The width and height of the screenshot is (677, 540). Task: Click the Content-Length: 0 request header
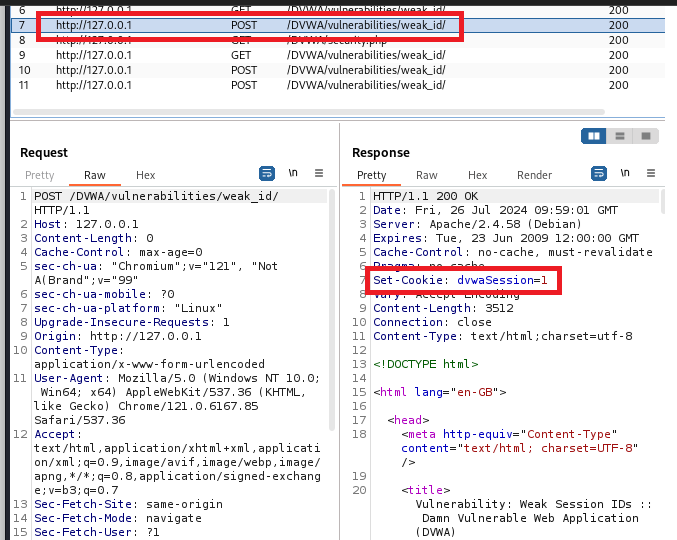click(94, 238)
